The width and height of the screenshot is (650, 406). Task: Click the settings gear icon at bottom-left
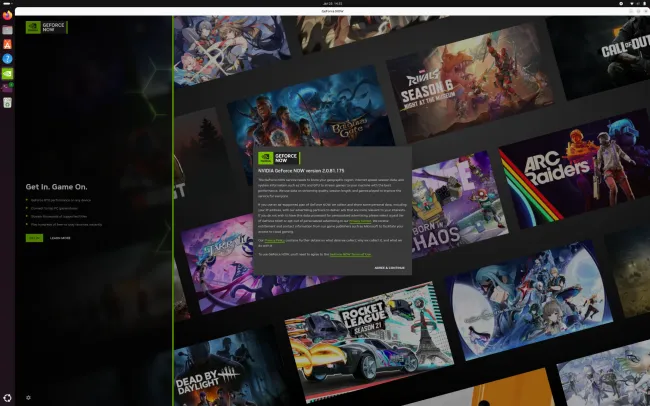tap(27, 397)
